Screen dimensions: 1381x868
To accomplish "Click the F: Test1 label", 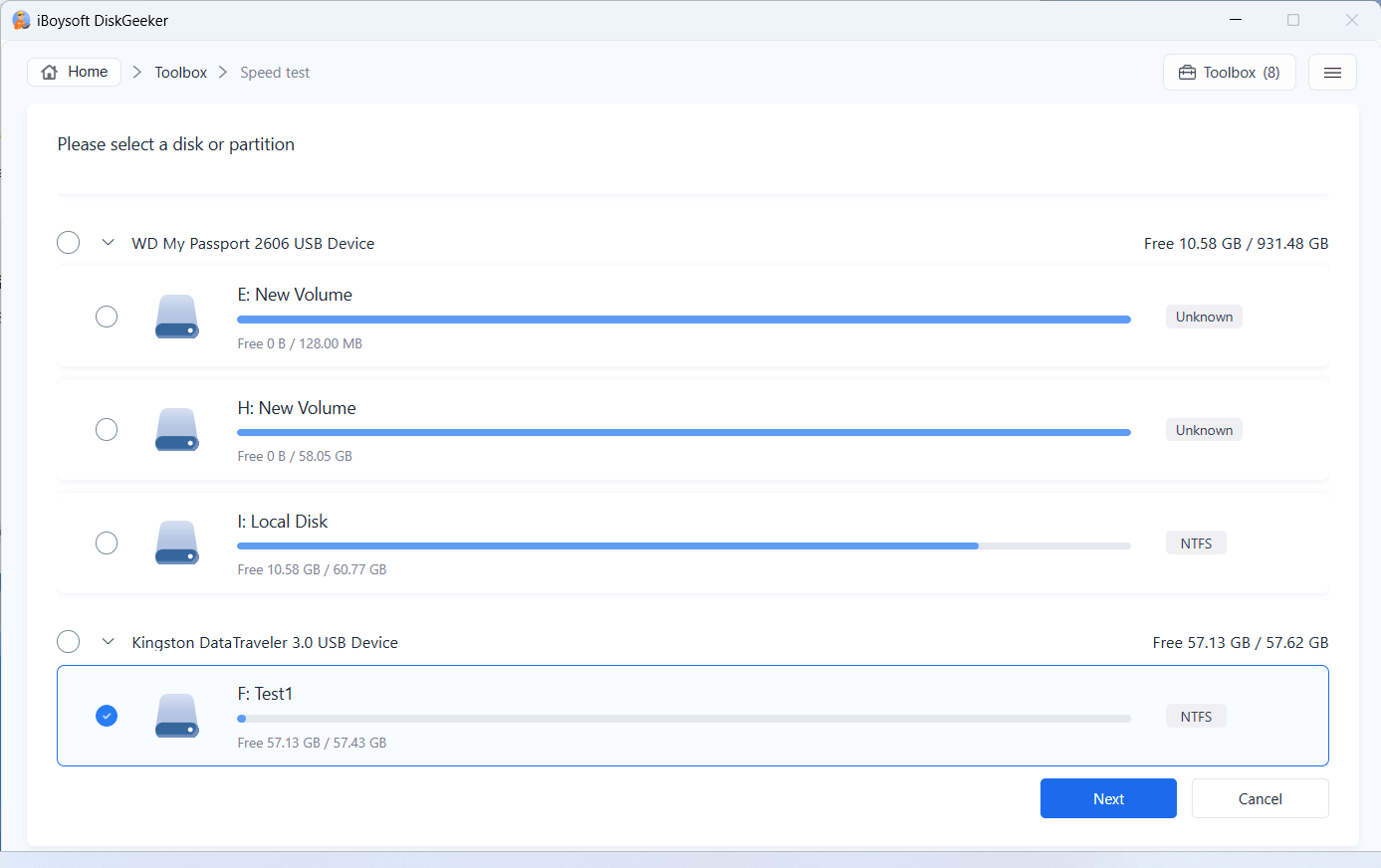I will pyautogui.click(x=265, y=694).
